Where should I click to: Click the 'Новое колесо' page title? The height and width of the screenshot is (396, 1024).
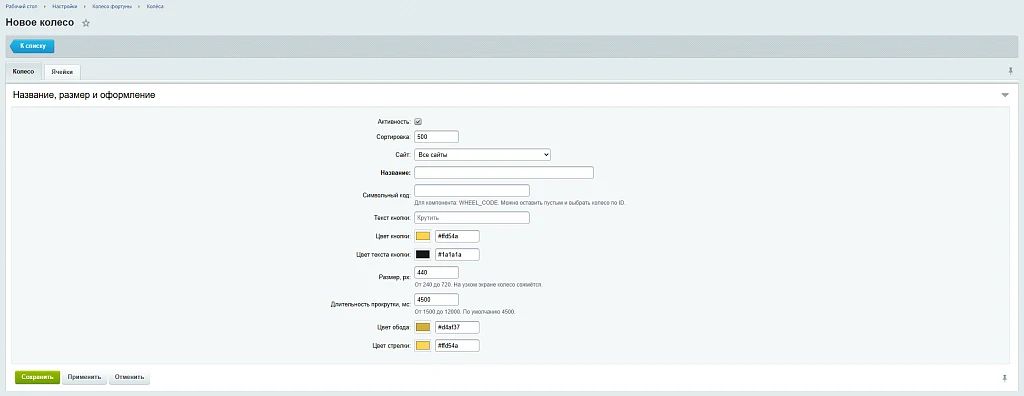pos(40,23)
